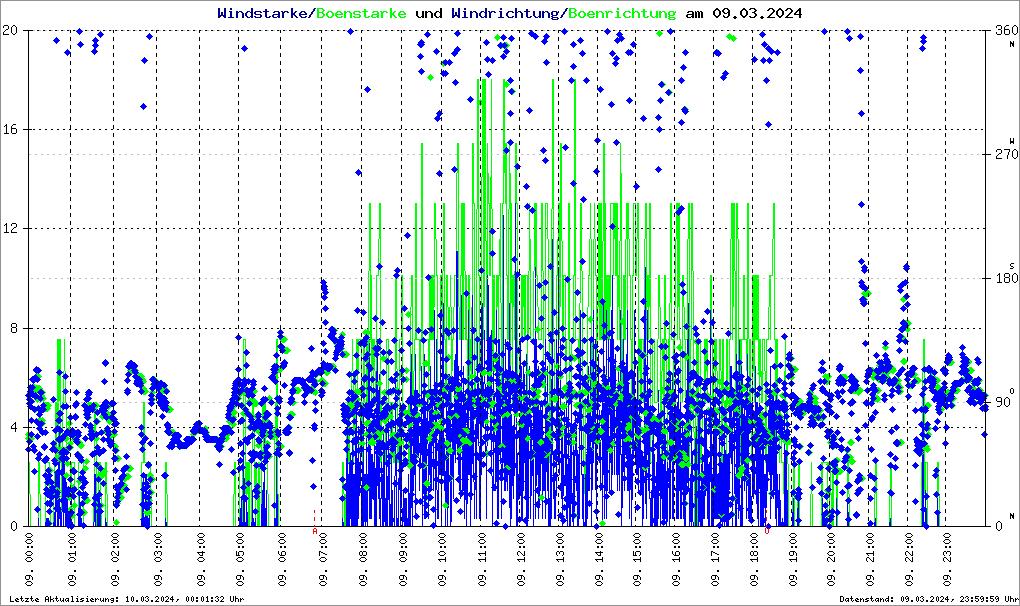Select the 12:00 time axis label
The height and width of the screenshot is (606, 1020).
(x=521, y=559)
